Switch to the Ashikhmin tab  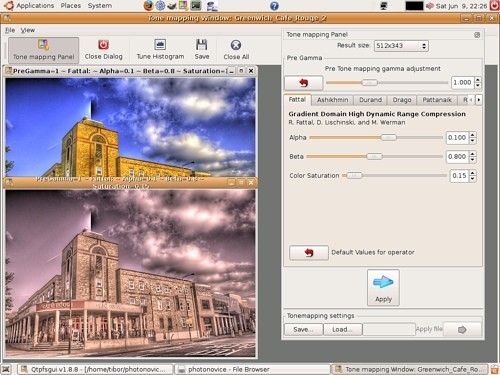pyautogui.click(x=332, y=100)
